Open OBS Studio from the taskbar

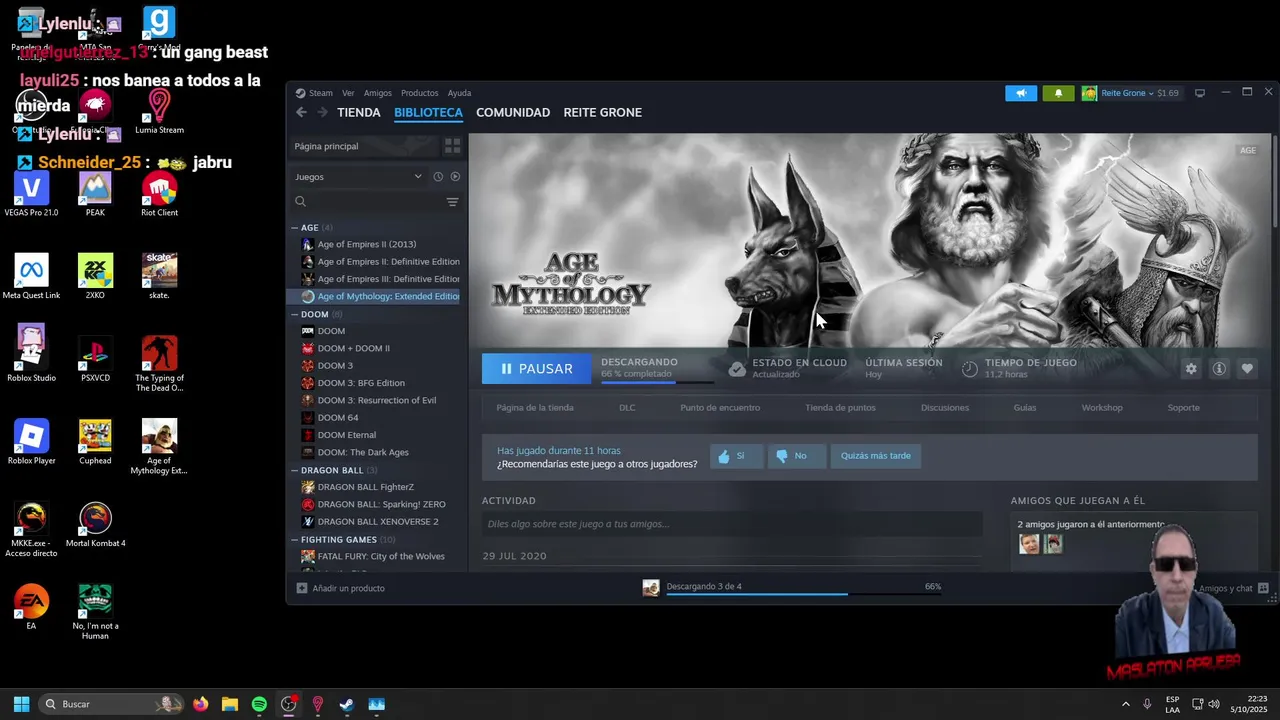(289, 704)
